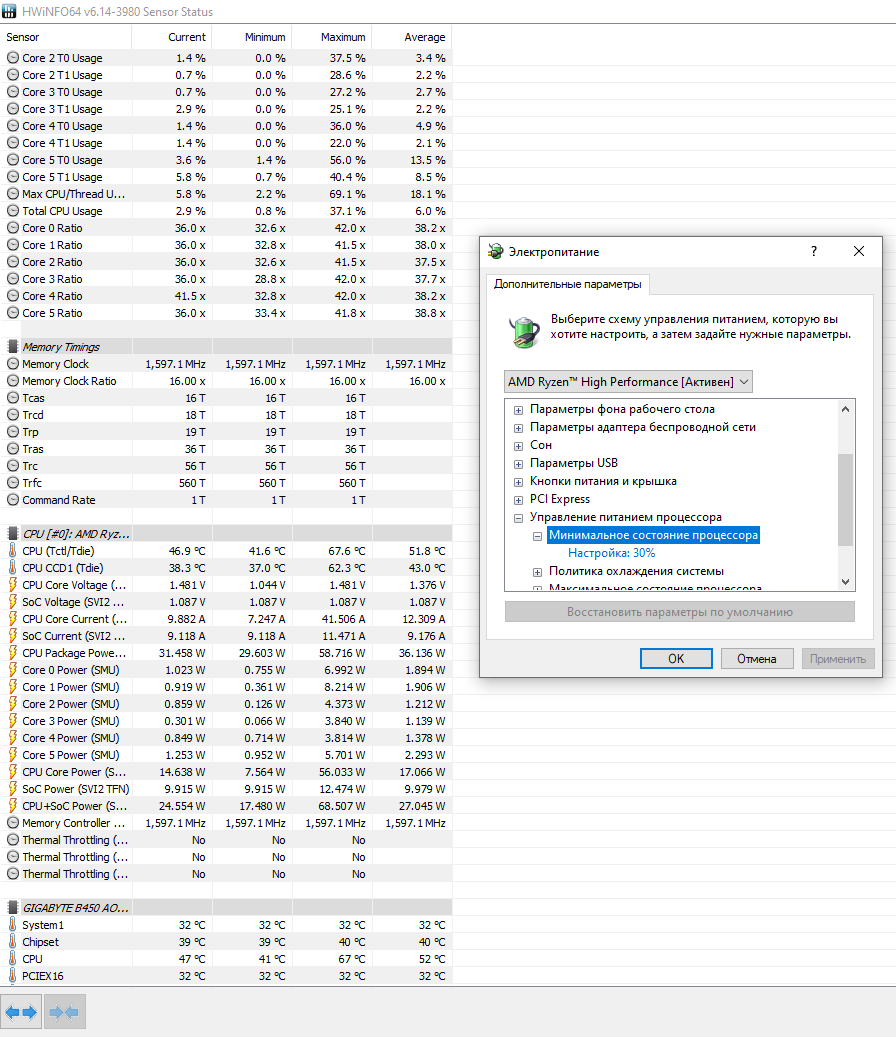
Task: Click the clock icon next to Core 2 T0 Usage
Action: click(x=13, y=58)
